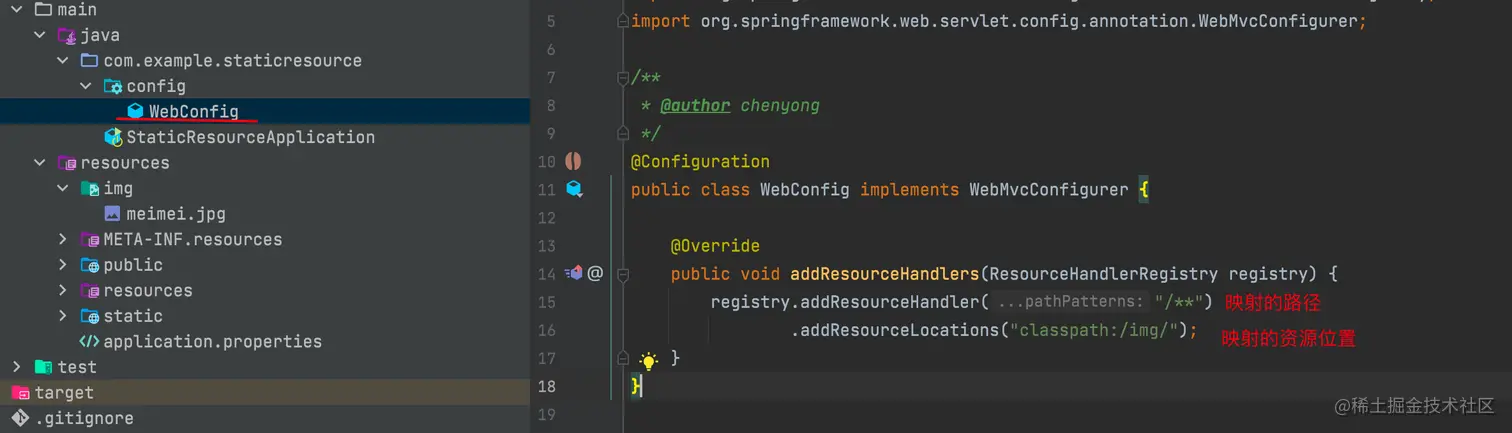Click the meimei.jpg image file icon
1512x433 pixels.
click(x=113, y=214)
